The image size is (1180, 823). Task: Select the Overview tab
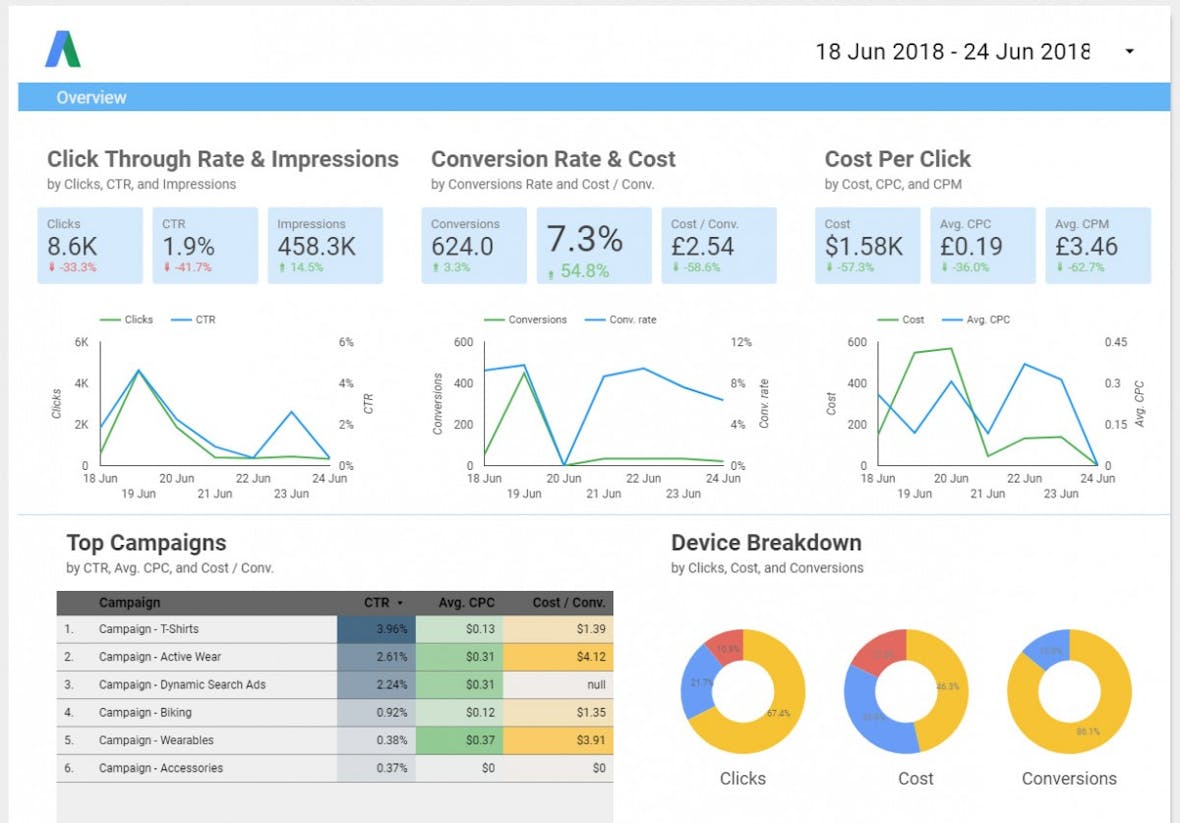(x=91, y=97)
